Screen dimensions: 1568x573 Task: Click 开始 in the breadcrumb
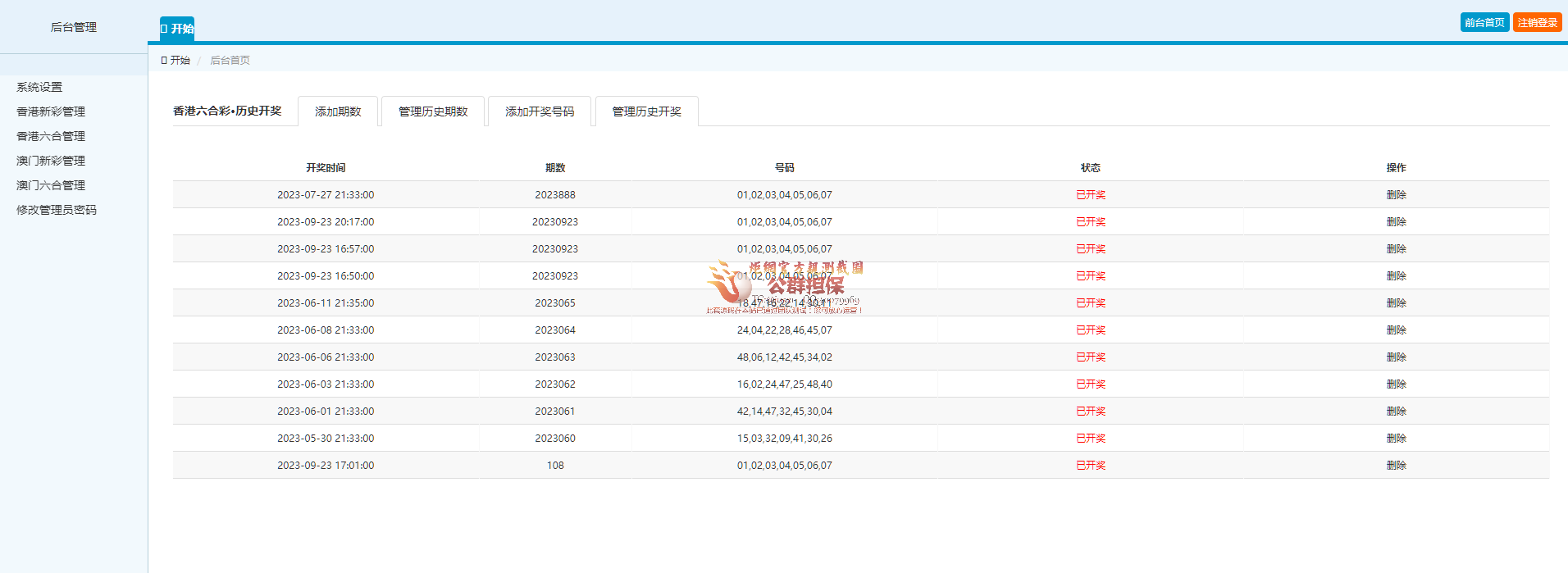point(180,61)
